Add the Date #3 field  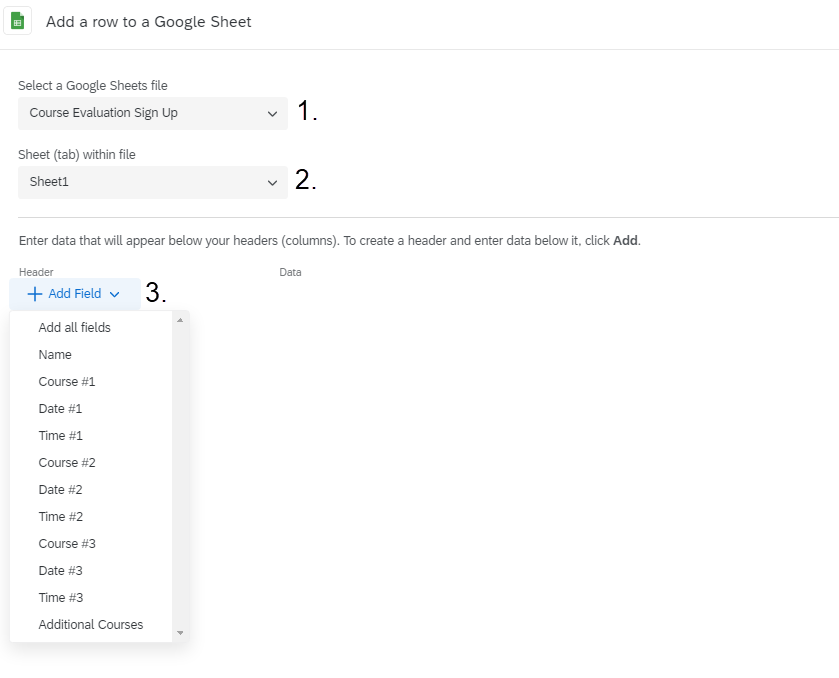pyautogui.click(x=61, y=570)
